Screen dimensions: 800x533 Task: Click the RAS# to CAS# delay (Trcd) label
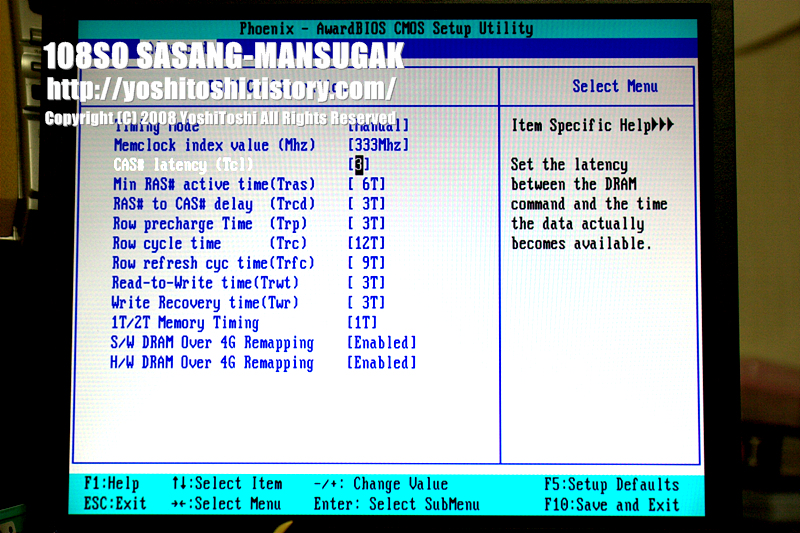pos(214,204)
